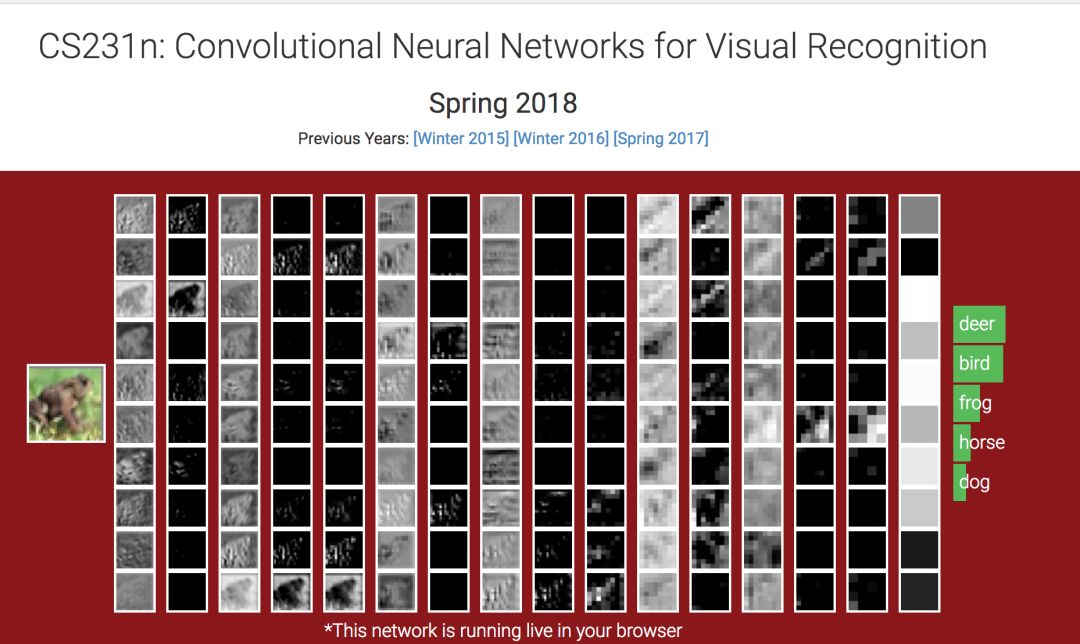
Task: Click the horse prediction bar
Action: click(x=962, y=442)
